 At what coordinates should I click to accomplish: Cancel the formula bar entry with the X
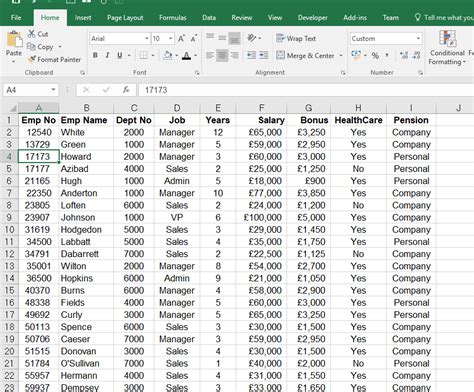(x=86, y=90)
